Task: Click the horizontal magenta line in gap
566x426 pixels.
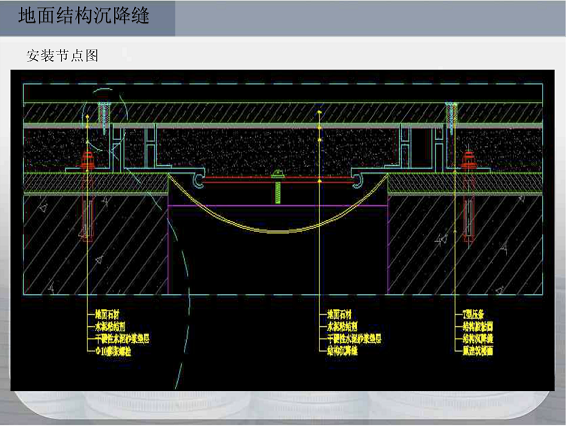Action: (278, 206)
